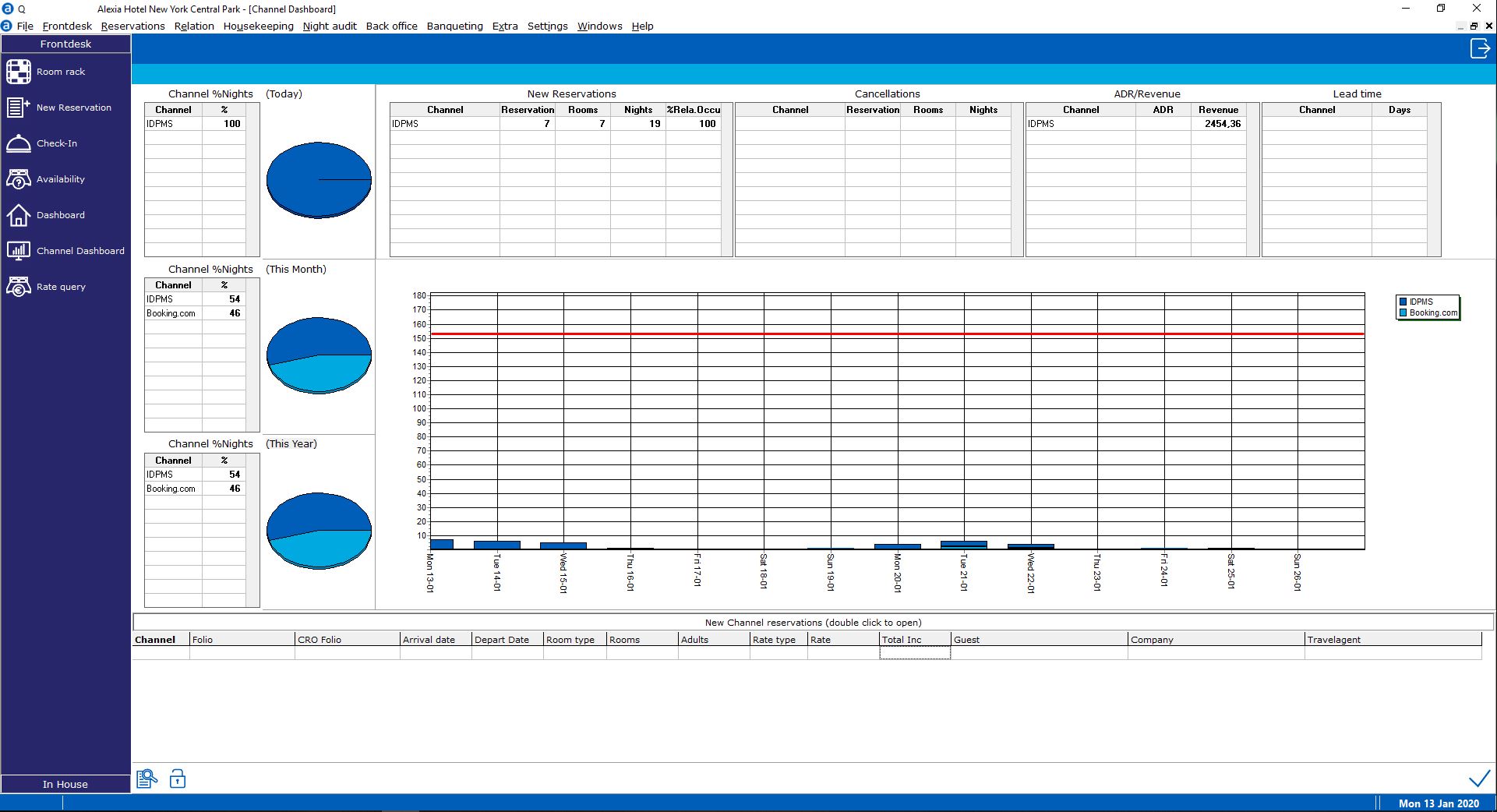Click the CRO Folio column header

click(x=348, y=640)
